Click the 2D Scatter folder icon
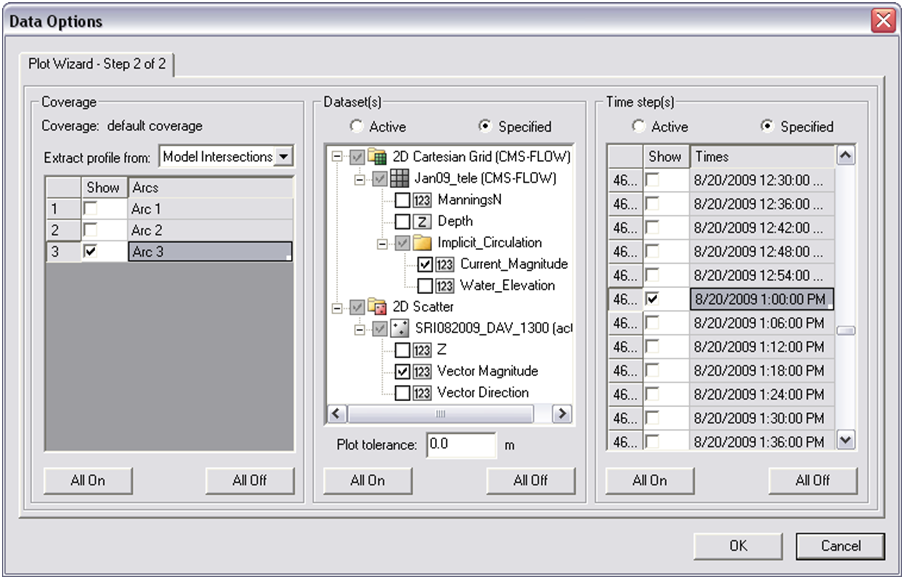Image resolution: width=904 pixels, height=579 pixels. 377,307
